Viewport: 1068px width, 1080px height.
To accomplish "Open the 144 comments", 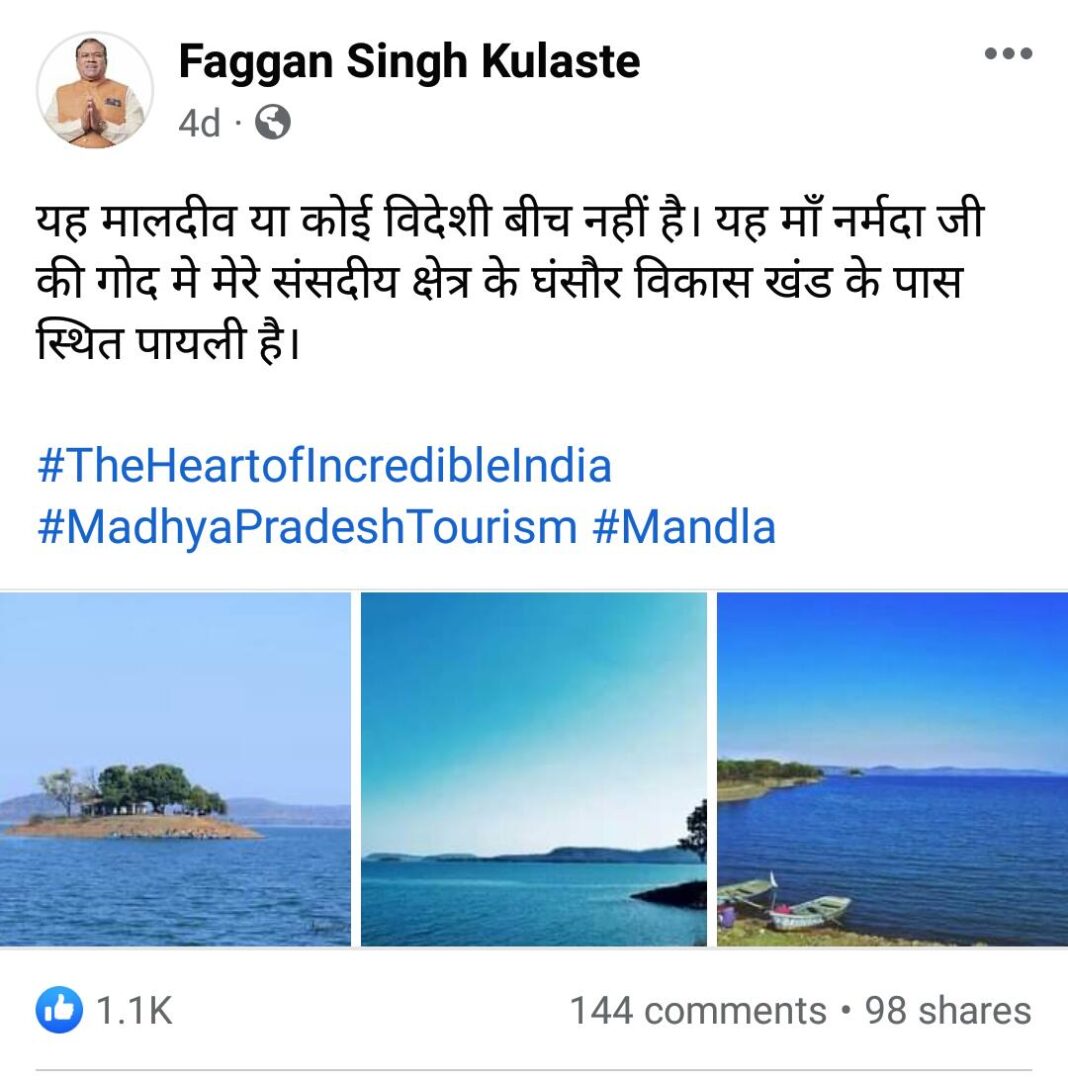I will point(698,1010).
